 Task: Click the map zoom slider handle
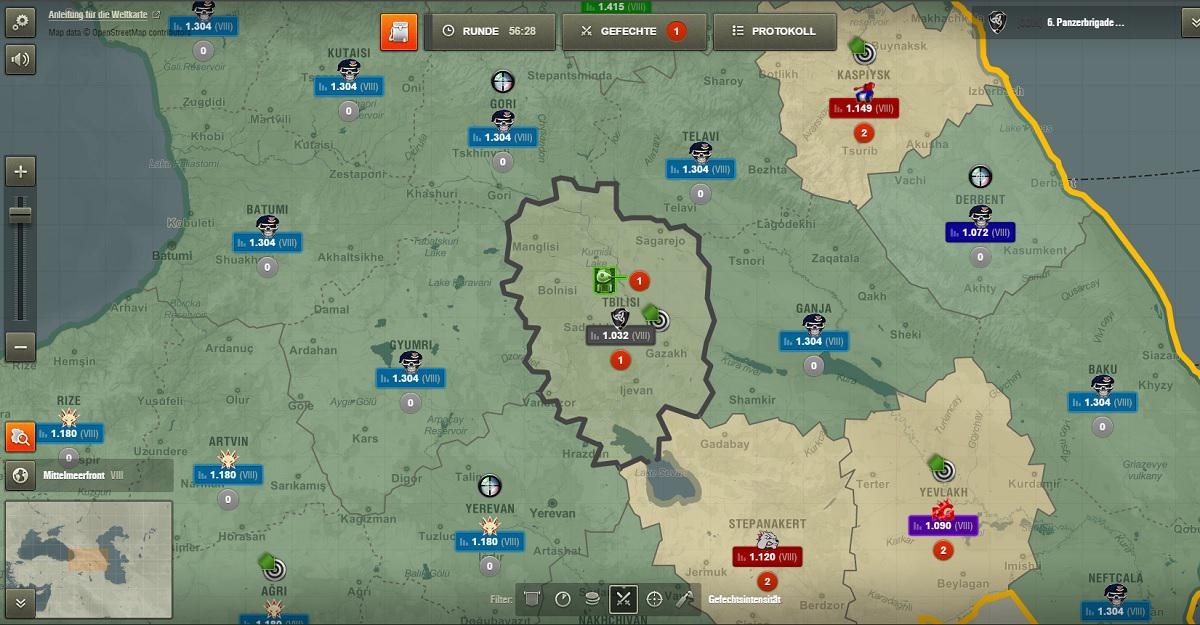coord(21,213)
